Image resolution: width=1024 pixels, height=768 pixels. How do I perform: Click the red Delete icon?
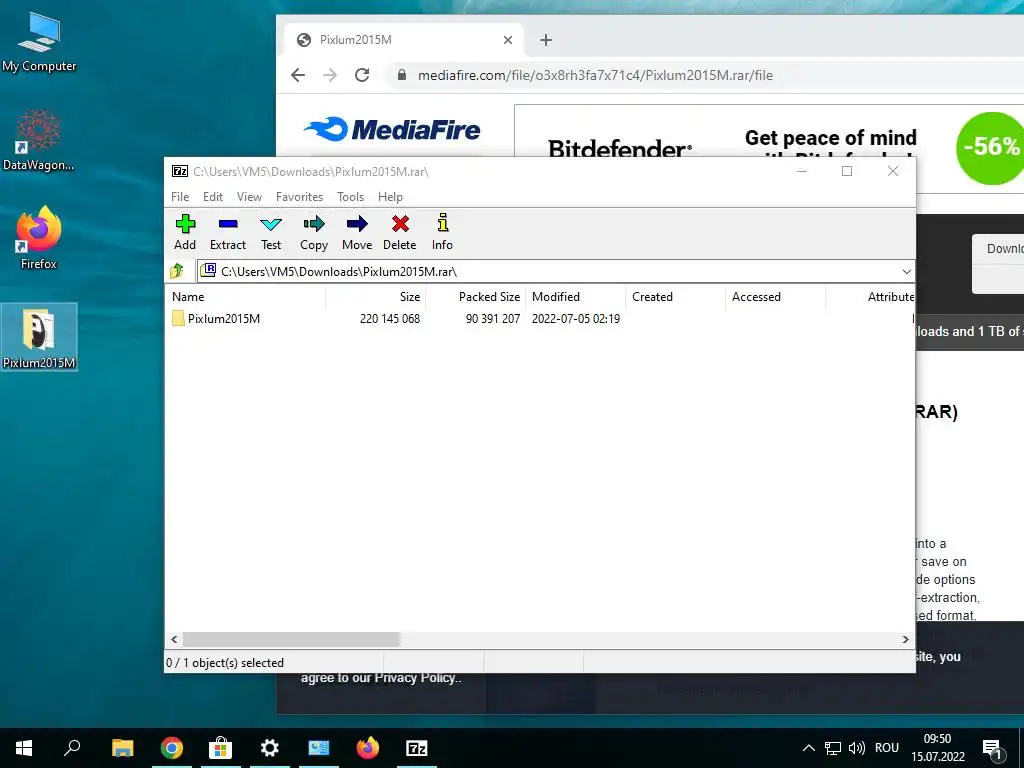tap(400, 232)
